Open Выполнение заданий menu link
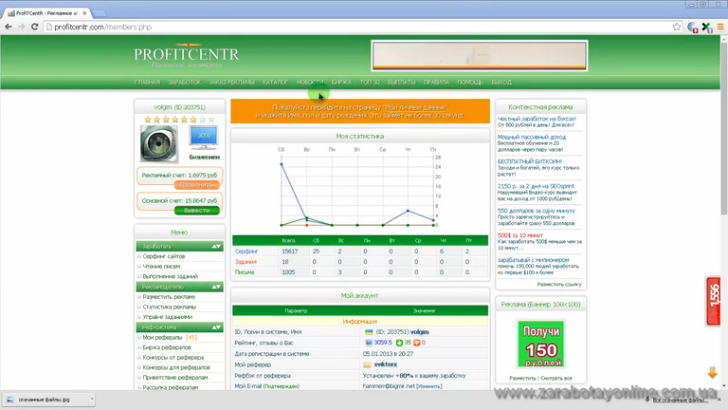The height and width of the screenshot is (410, 728). point(170,276)
